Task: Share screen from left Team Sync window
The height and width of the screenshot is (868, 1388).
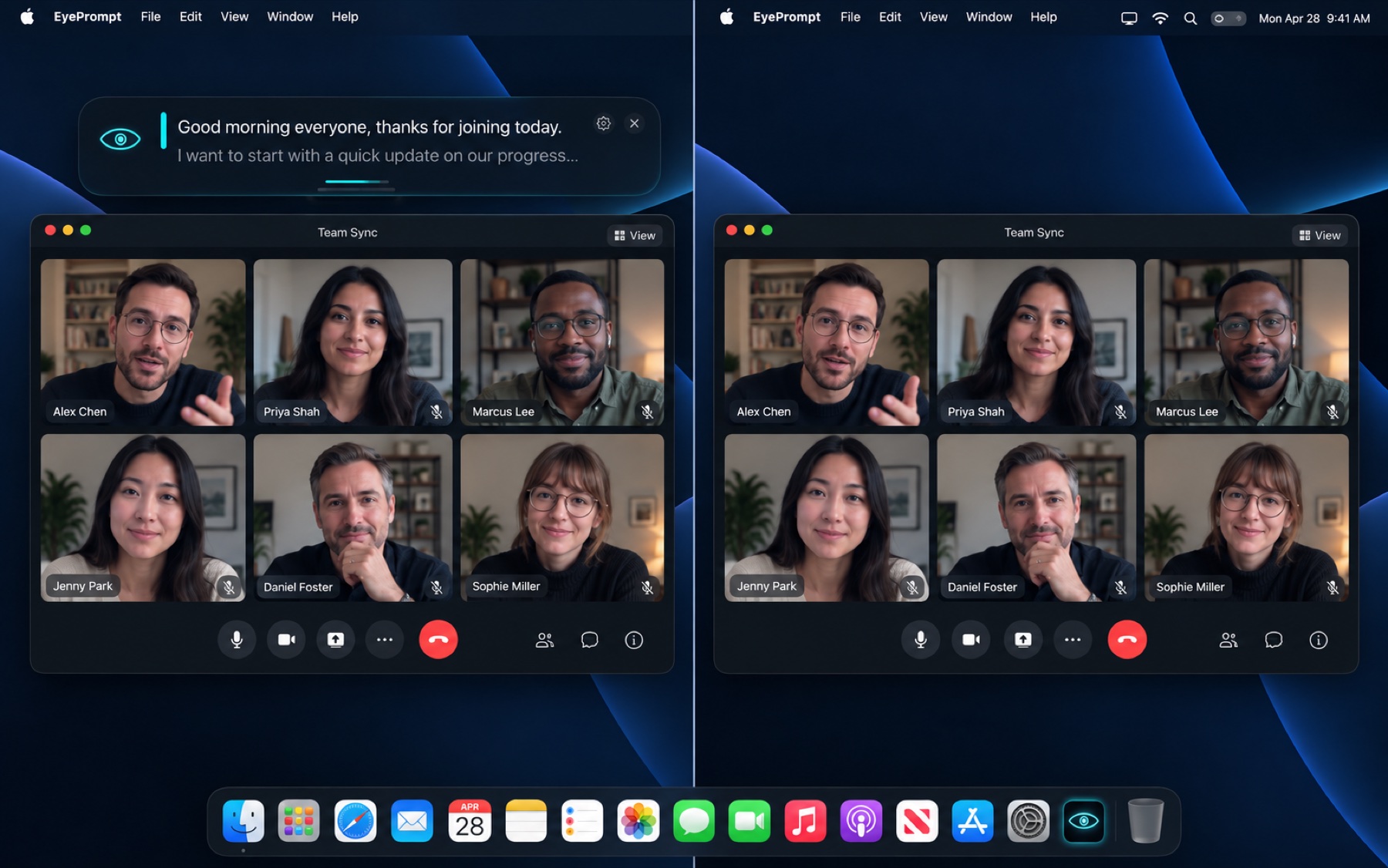Action: tap(335, 640)
